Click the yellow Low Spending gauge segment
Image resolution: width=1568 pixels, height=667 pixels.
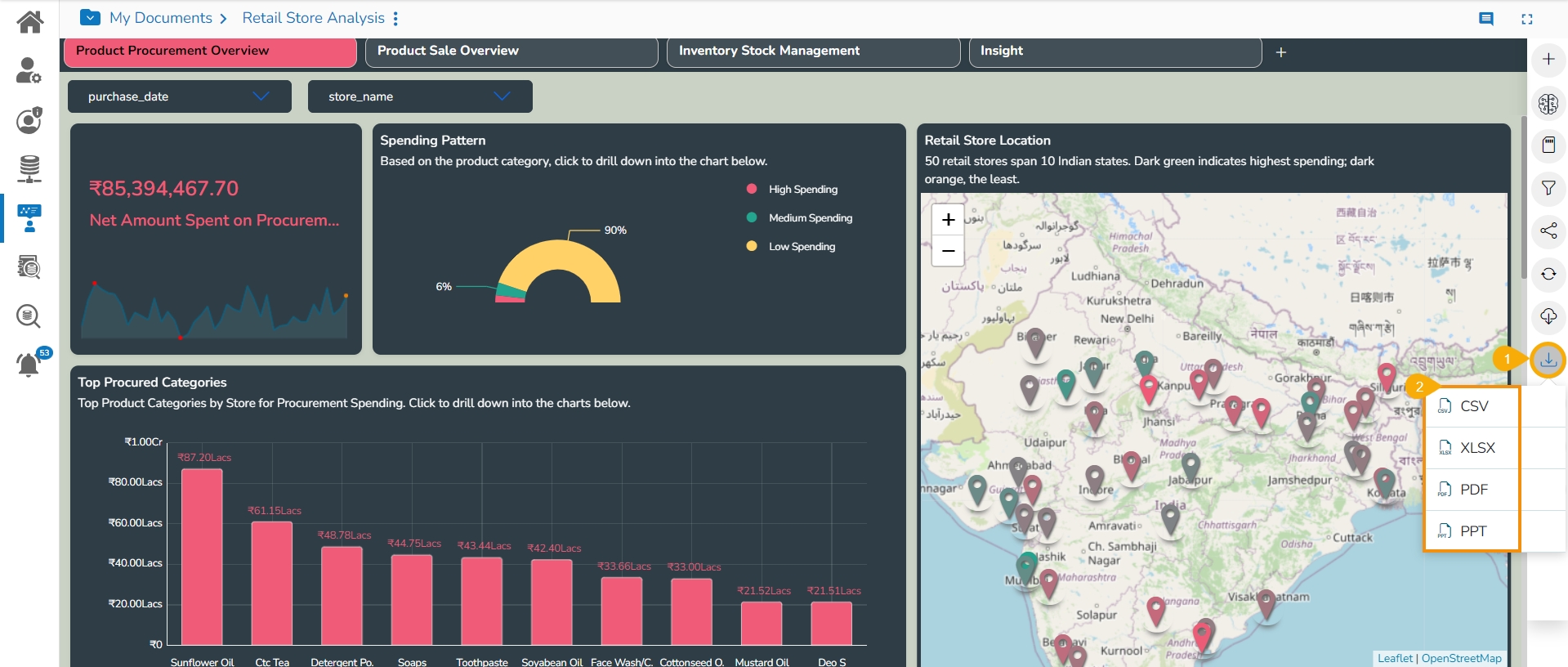[560, 253]
